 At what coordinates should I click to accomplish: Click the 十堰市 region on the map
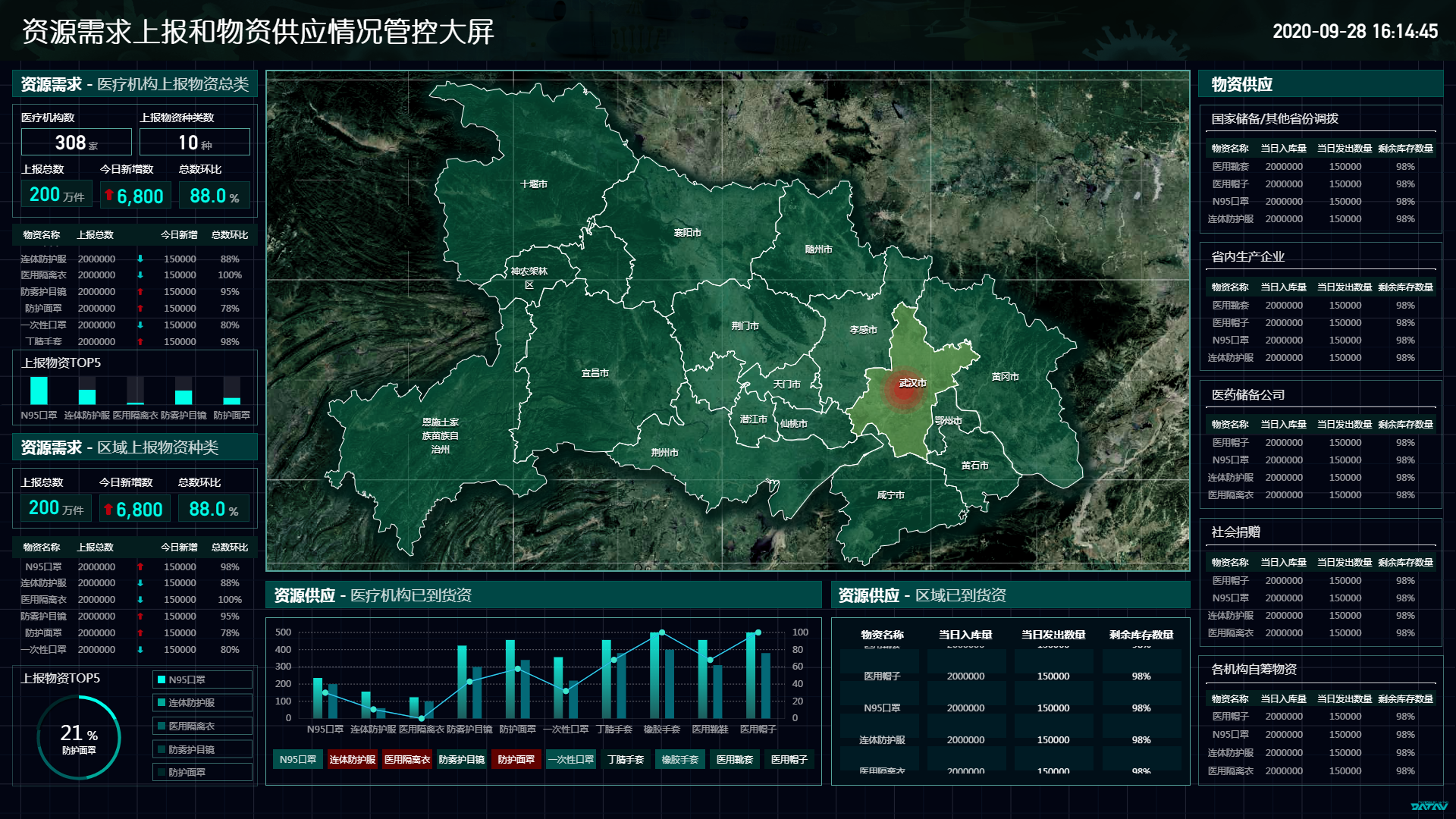(533, 184)
